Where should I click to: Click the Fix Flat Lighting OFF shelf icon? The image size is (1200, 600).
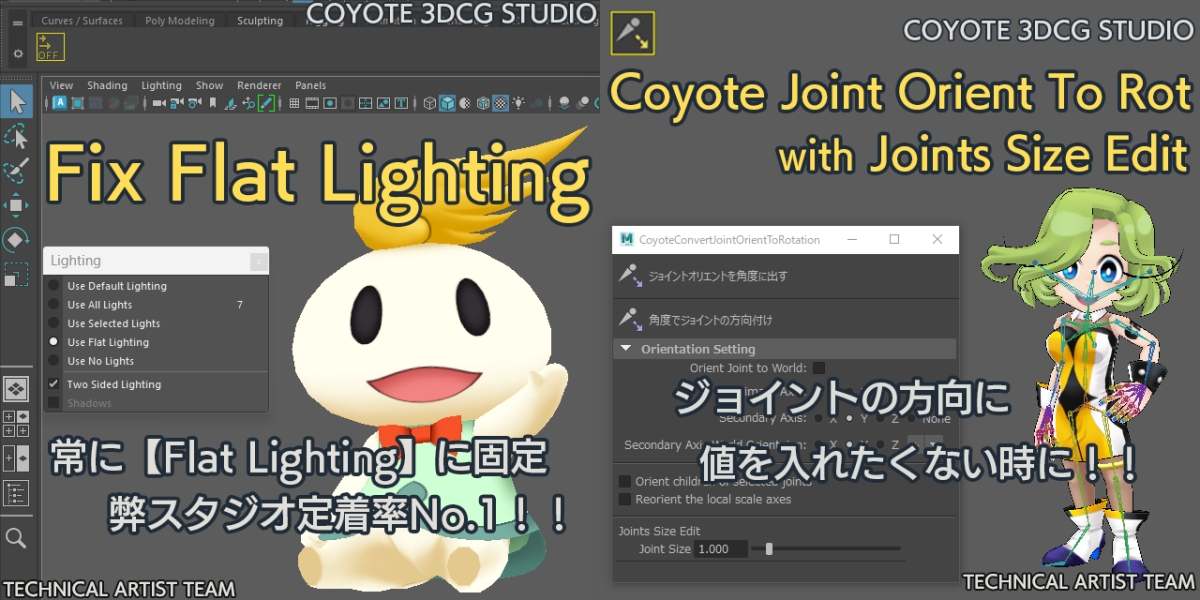coord(49,46)
